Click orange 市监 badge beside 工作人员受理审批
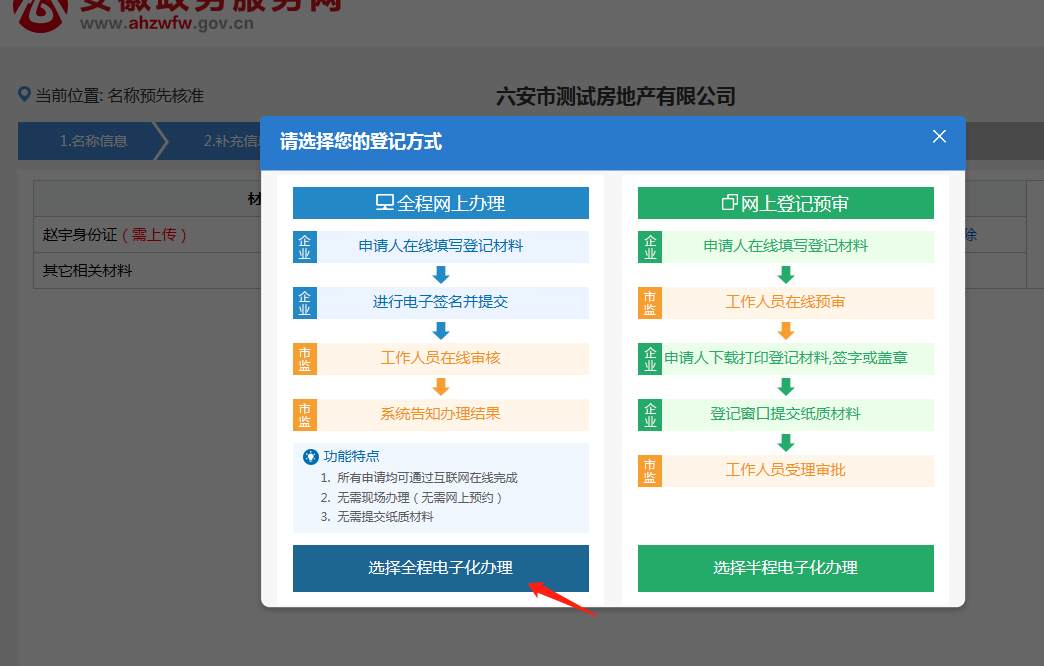Screen dimensions: 1044x666 pyautogui.click(x=650, y=471)
